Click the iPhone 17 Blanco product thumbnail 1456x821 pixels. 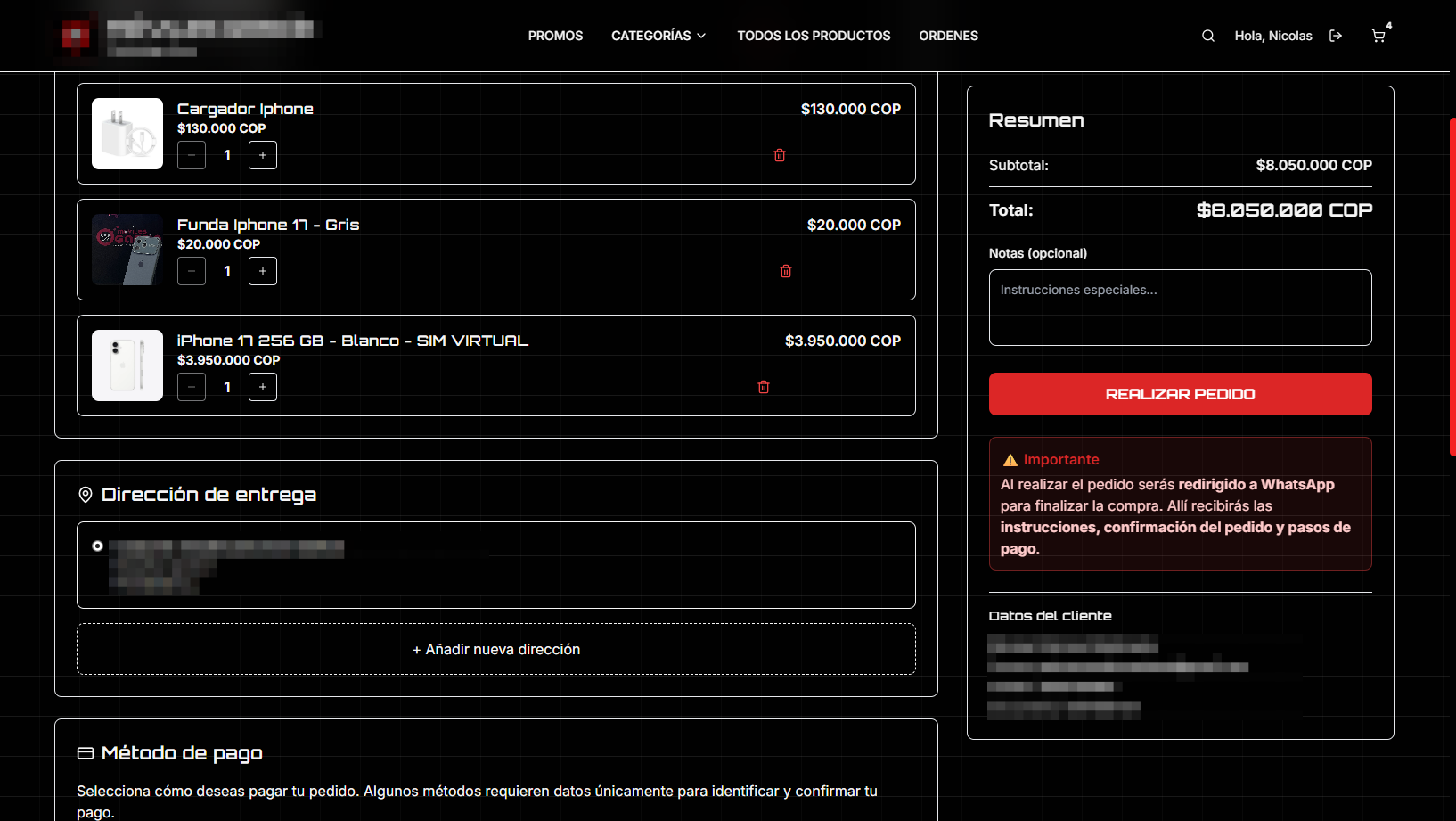(127, 365)
